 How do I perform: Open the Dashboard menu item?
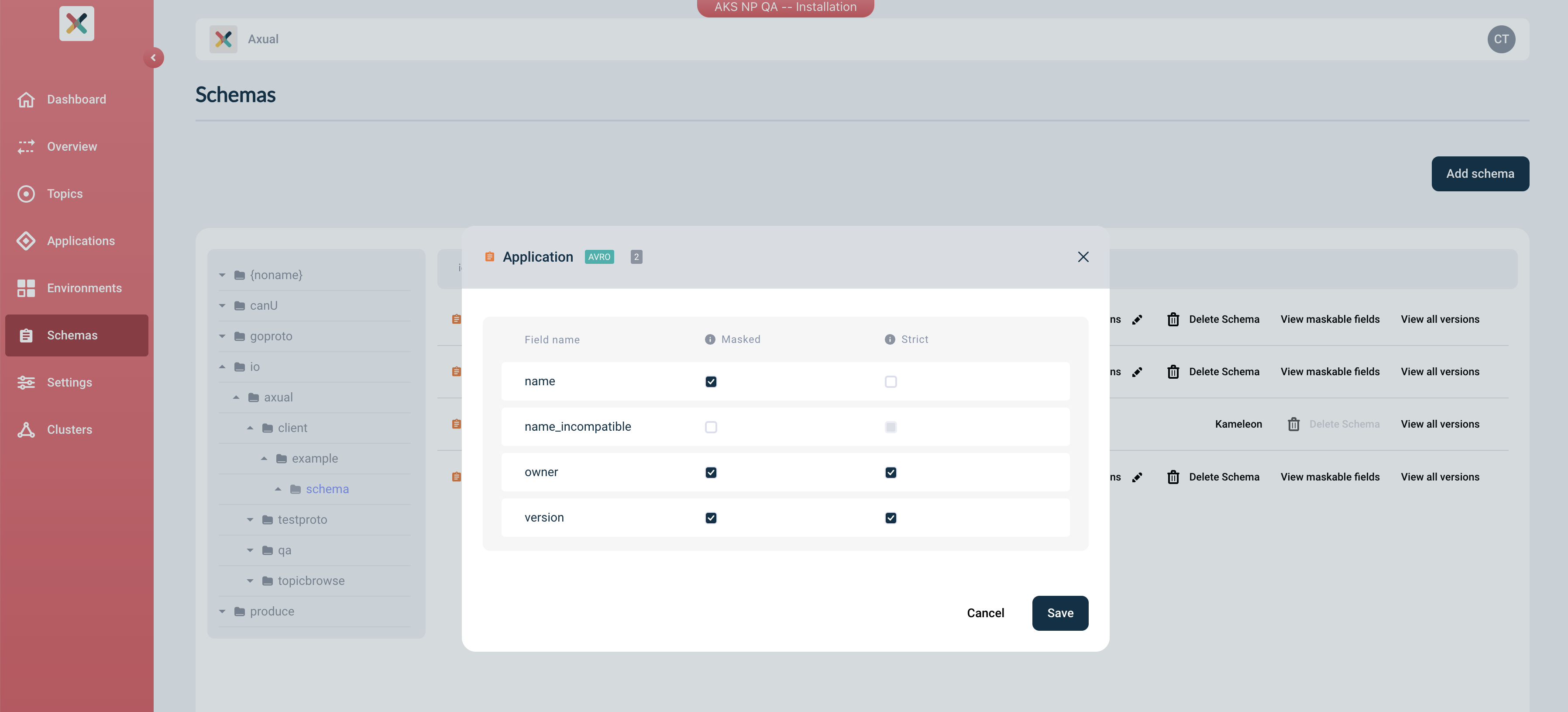pyautogui.click(x=77, y=99)
